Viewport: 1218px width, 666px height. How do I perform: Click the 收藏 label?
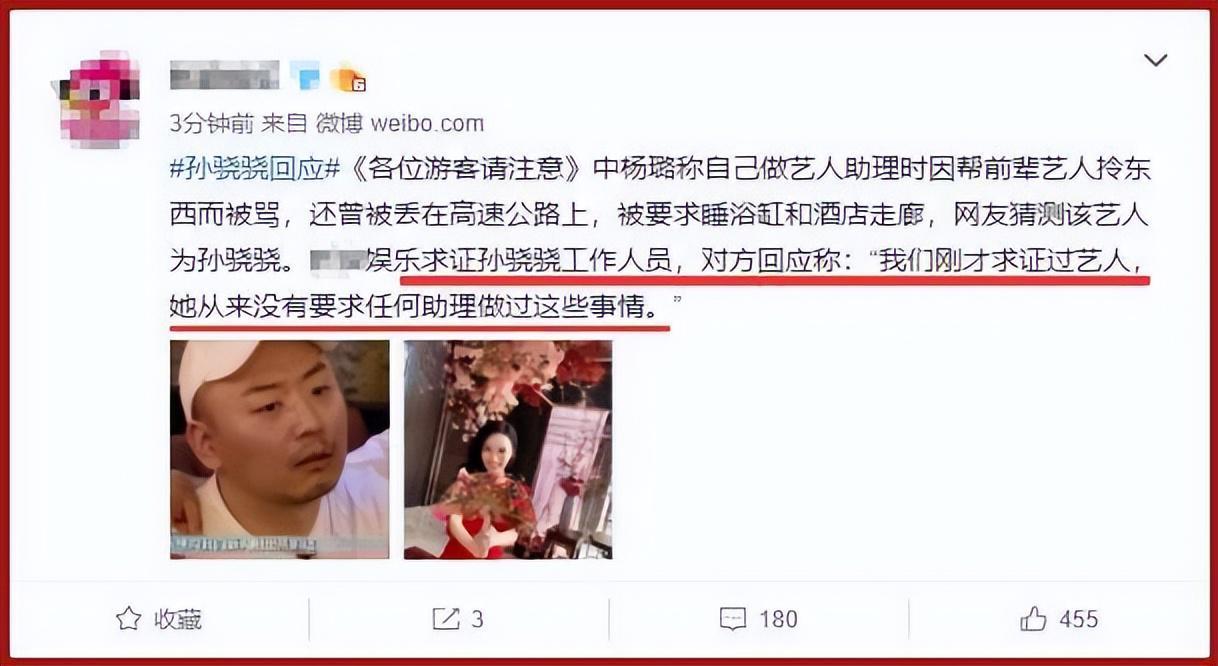click(x=177, y=619)
